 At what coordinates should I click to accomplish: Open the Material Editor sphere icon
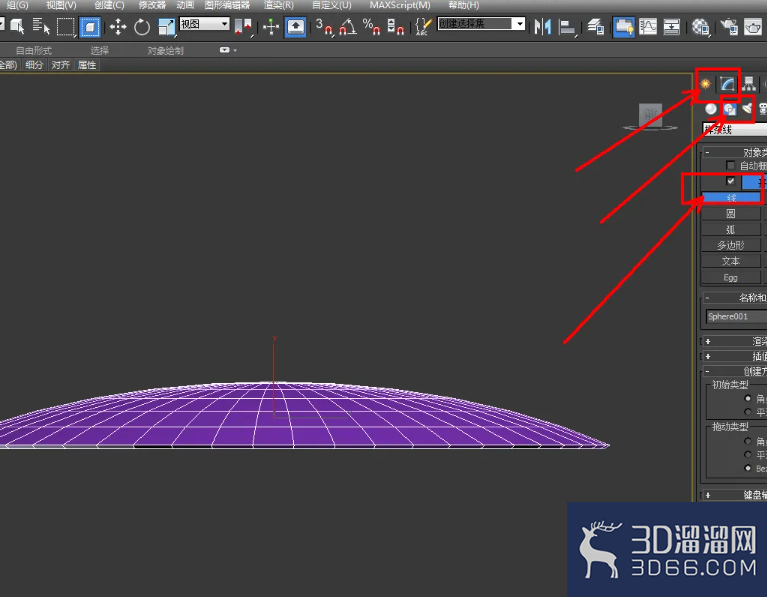tap(700, 26)
